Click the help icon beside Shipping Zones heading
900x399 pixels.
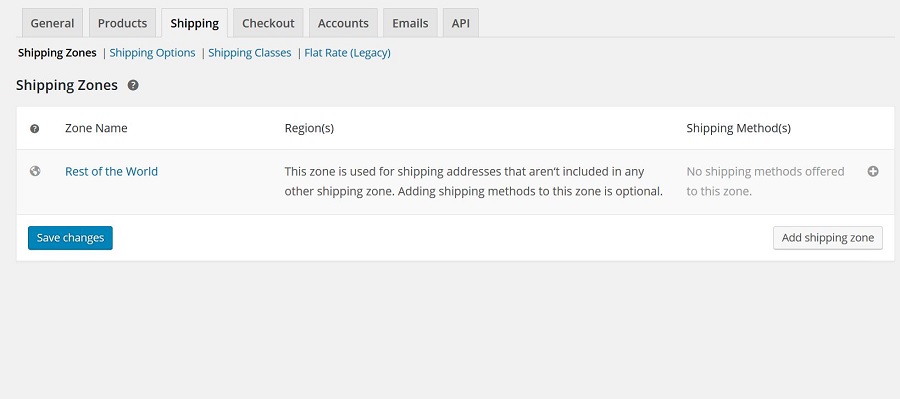tap(133, 86)
